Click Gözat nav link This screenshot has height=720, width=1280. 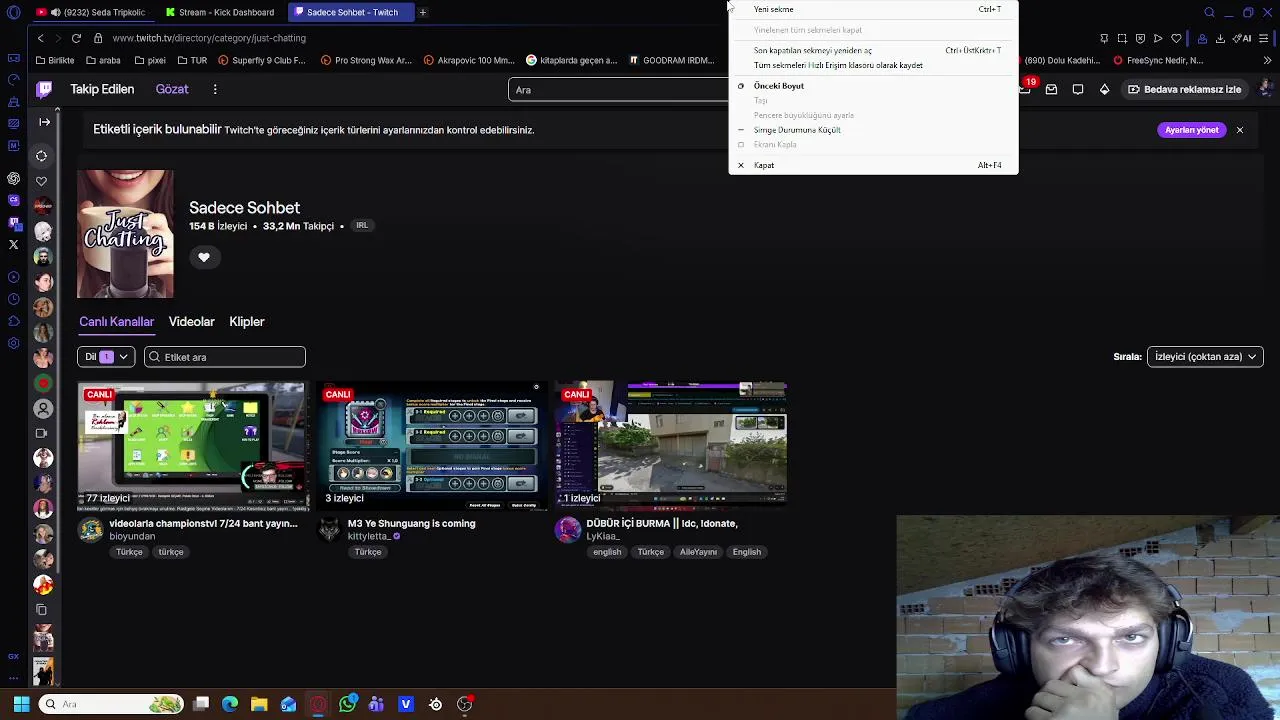click(172, 89)
